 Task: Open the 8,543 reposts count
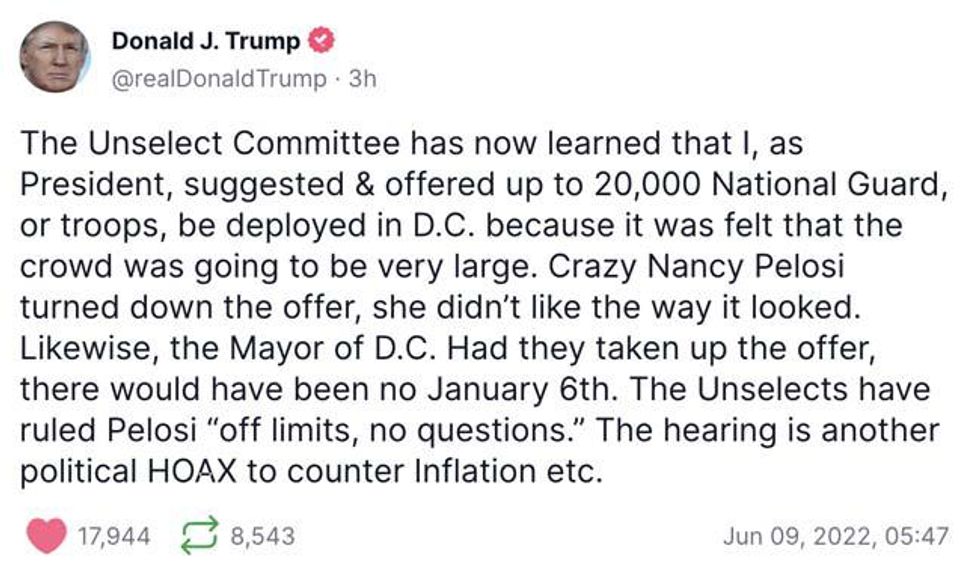click(263, 536)
